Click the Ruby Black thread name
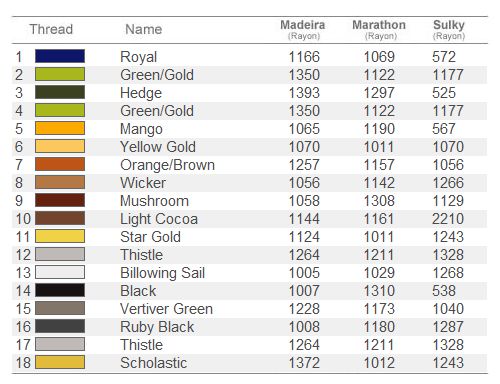 pyautogui.click(x=157, y=327)
